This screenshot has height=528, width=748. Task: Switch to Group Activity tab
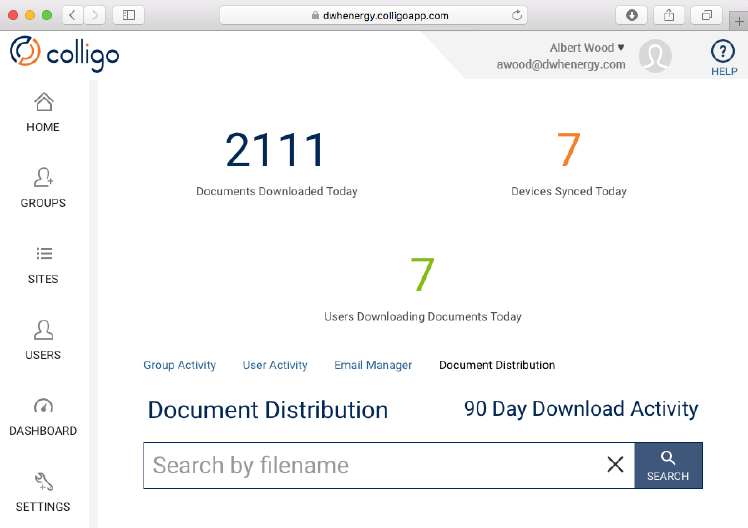coord(179,365)
